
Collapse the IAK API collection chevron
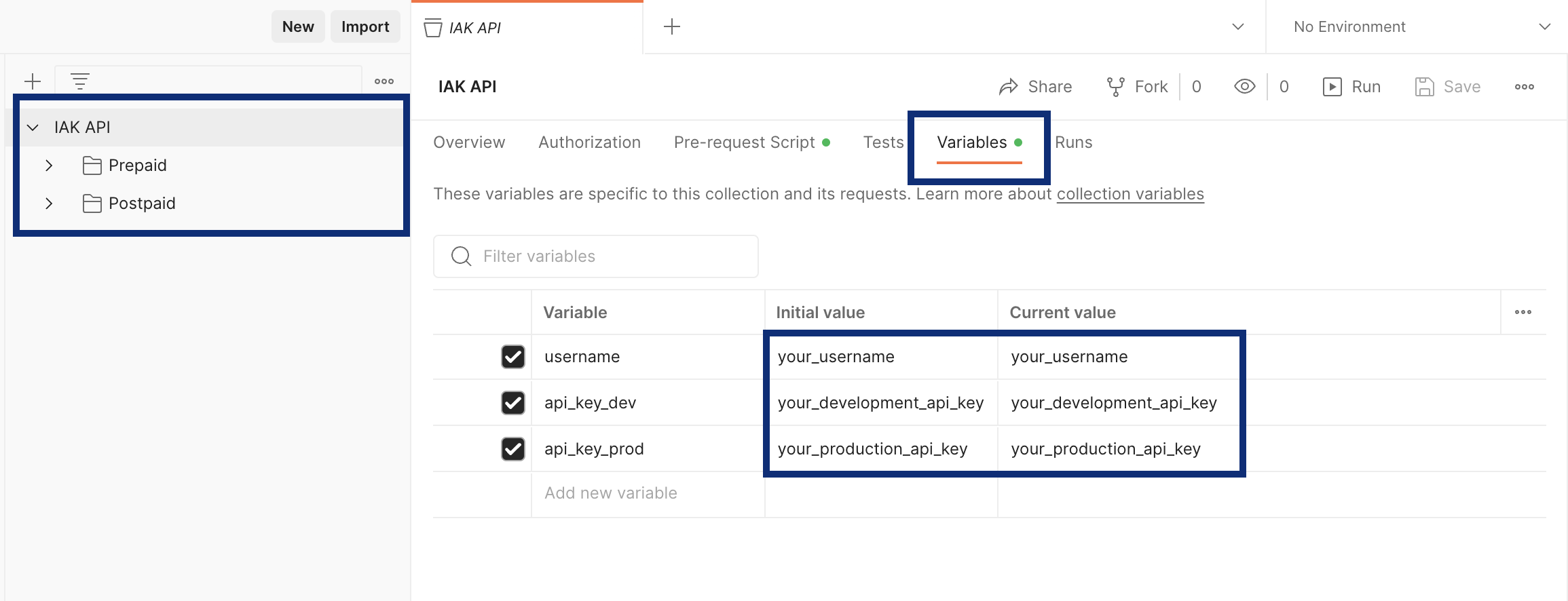(33, 128)
